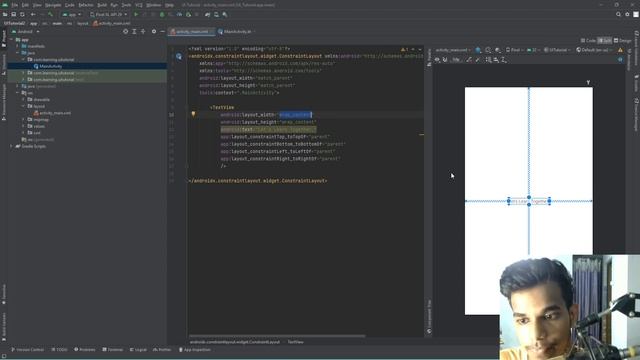Screen dimensions: 640x360
Task: Open the Version Control tool window
Action: click(27, 350)
